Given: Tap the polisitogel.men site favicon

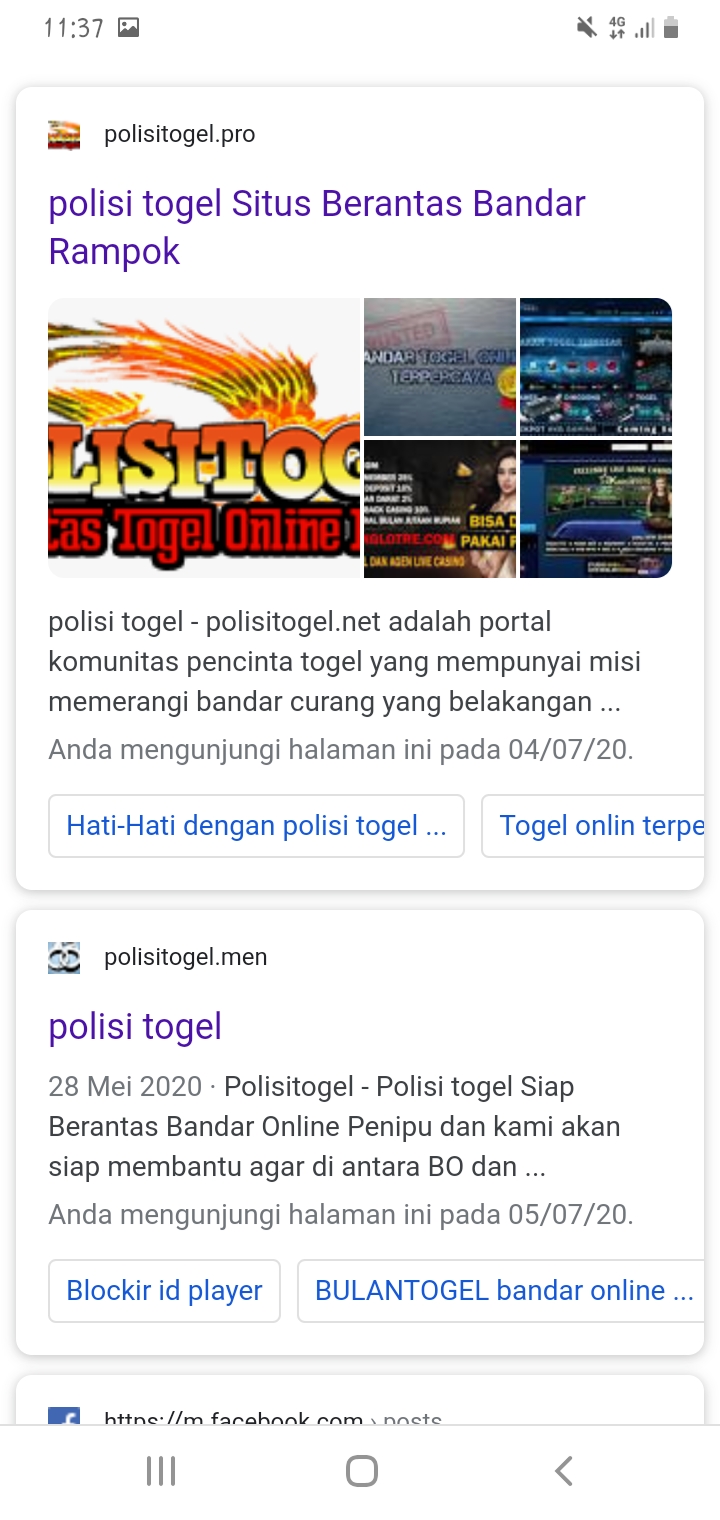Looking at the screenshot, I should click(x=64, y=957).
